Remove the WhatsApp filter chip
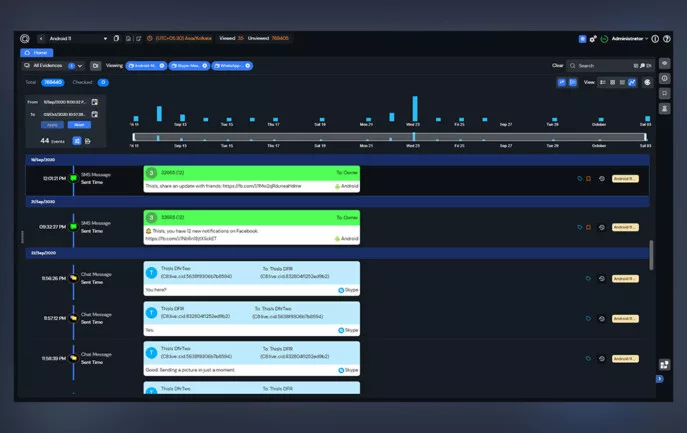687x433 pixels. click(x=248, y=66)
